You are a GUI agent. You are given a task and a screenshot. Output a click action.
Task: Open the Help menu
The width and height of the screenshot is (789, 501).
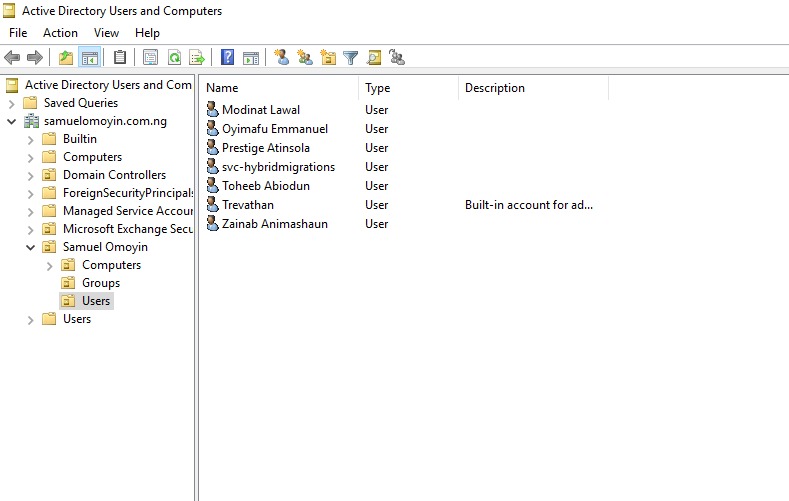coord(147,33)
